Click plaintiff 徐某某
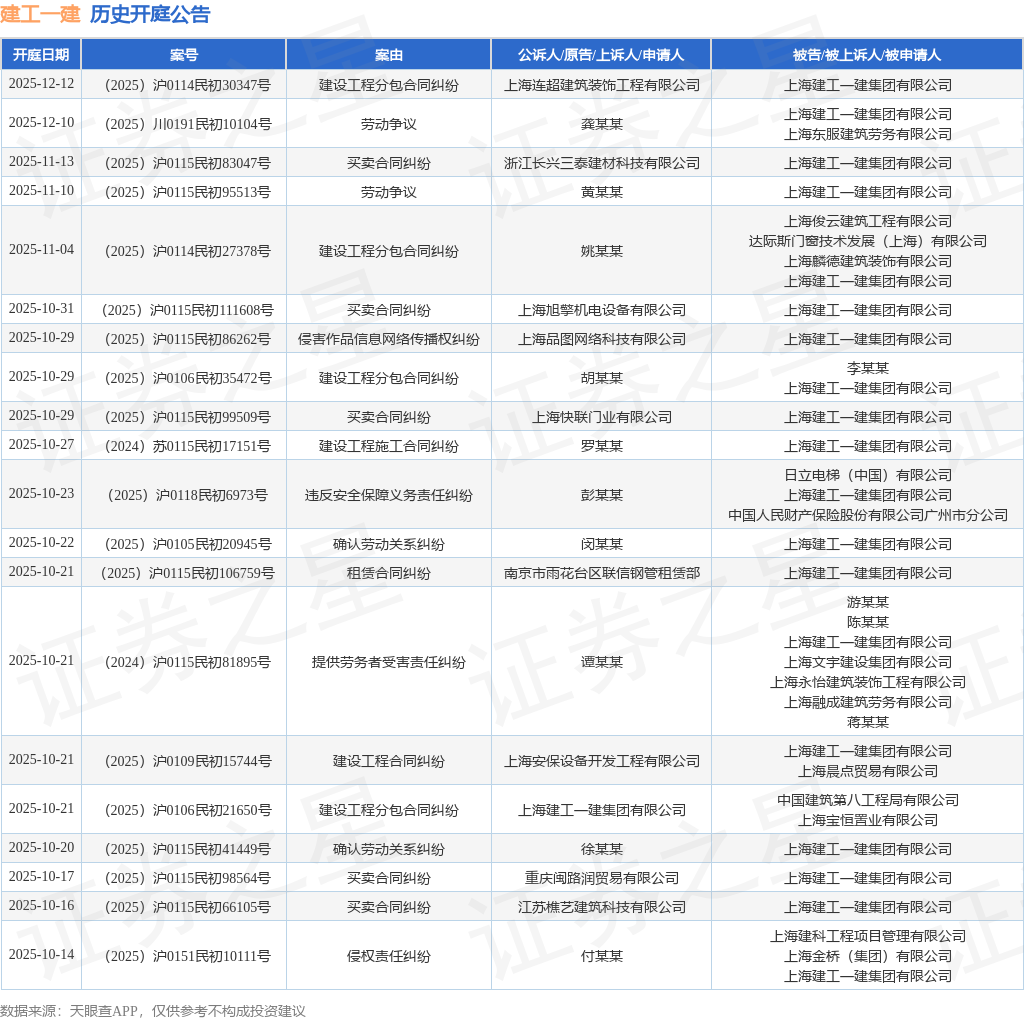The image size is (1024, 1020). point(601,849)
